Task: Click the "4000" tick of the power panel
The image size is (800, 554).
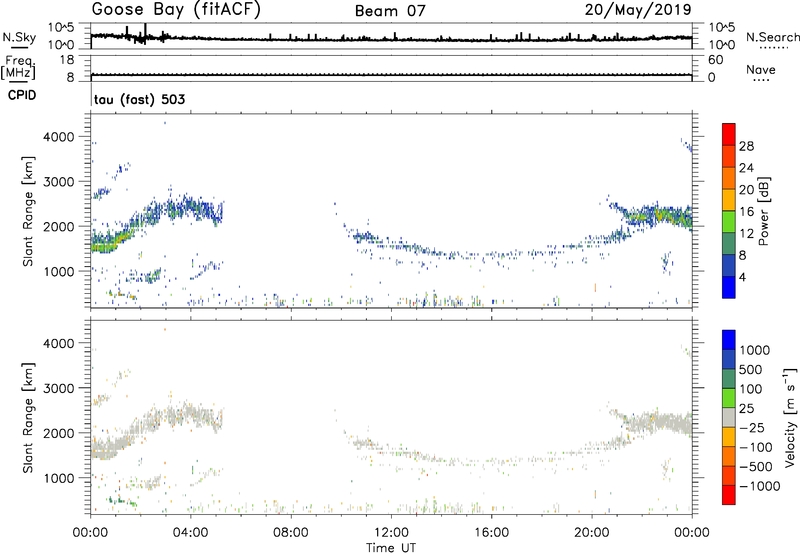Action: (59, 137)
